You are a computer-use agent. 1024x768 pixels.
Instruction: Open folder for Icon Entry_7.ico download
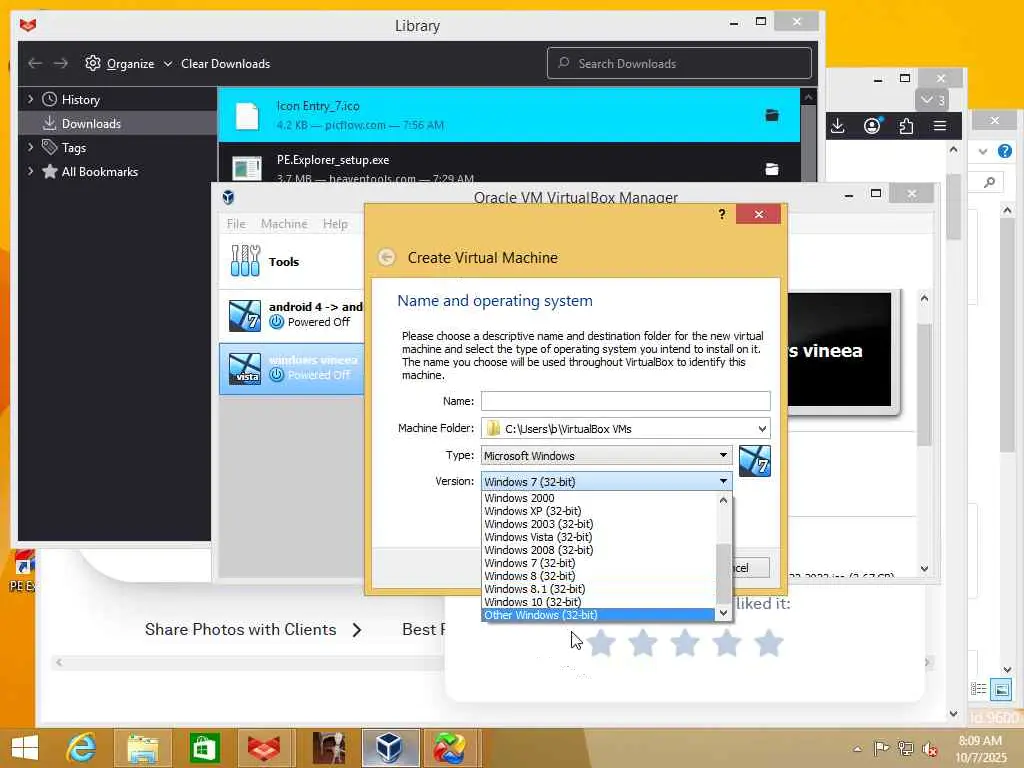[771, 116]
